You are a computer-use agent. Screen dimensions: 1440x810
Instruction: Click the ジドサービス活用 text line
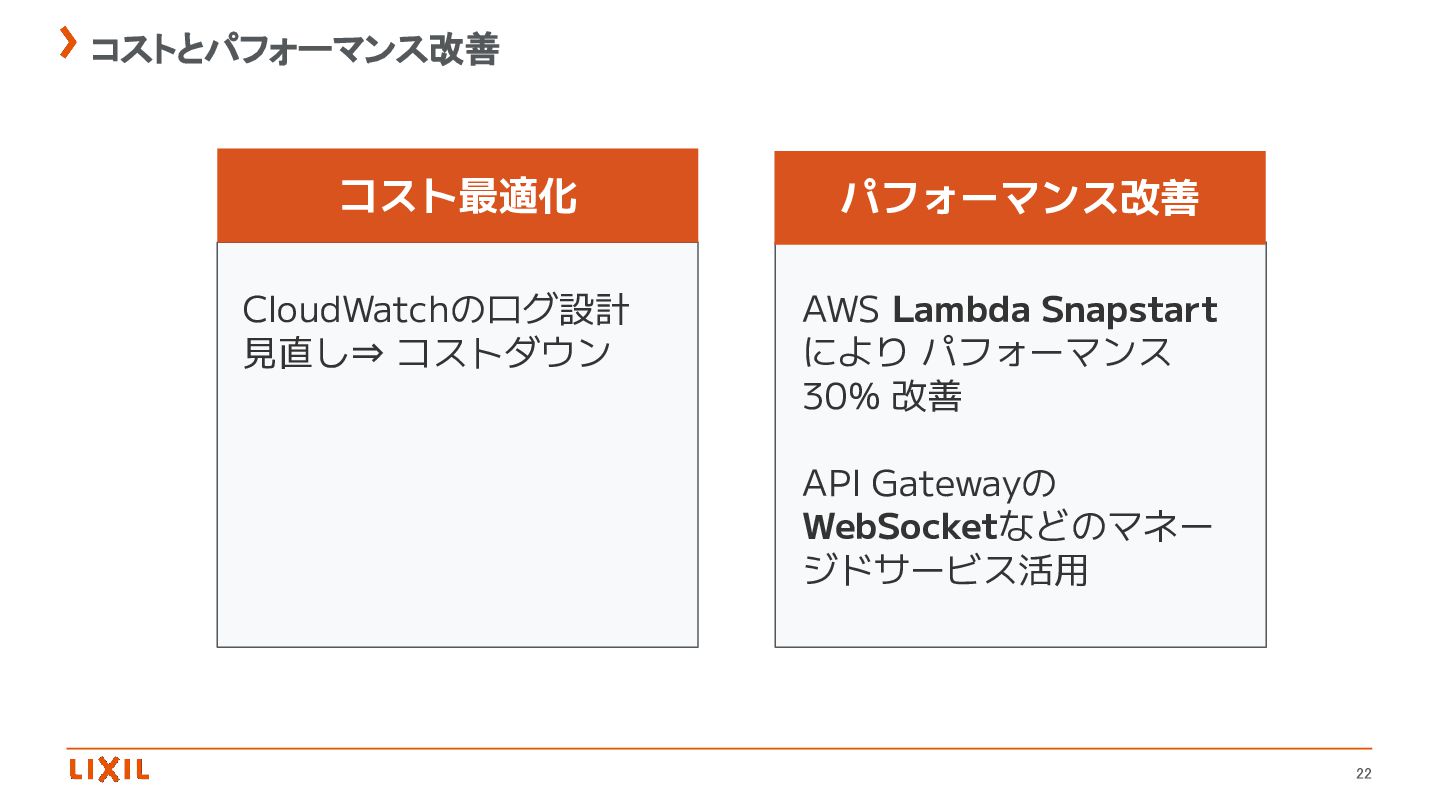pos(944,571)
